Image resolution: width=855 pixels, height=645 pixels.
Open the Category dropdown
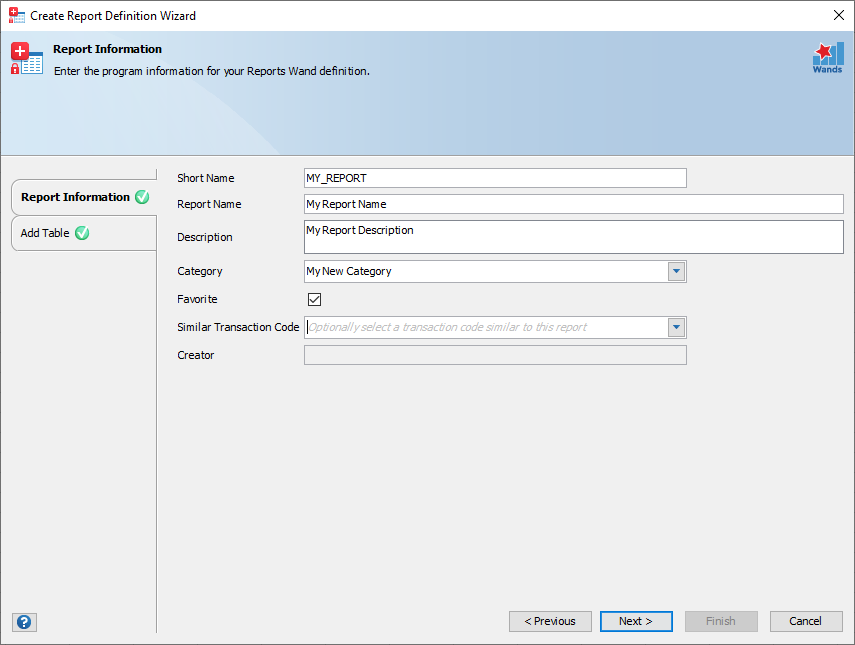point(677,271)
